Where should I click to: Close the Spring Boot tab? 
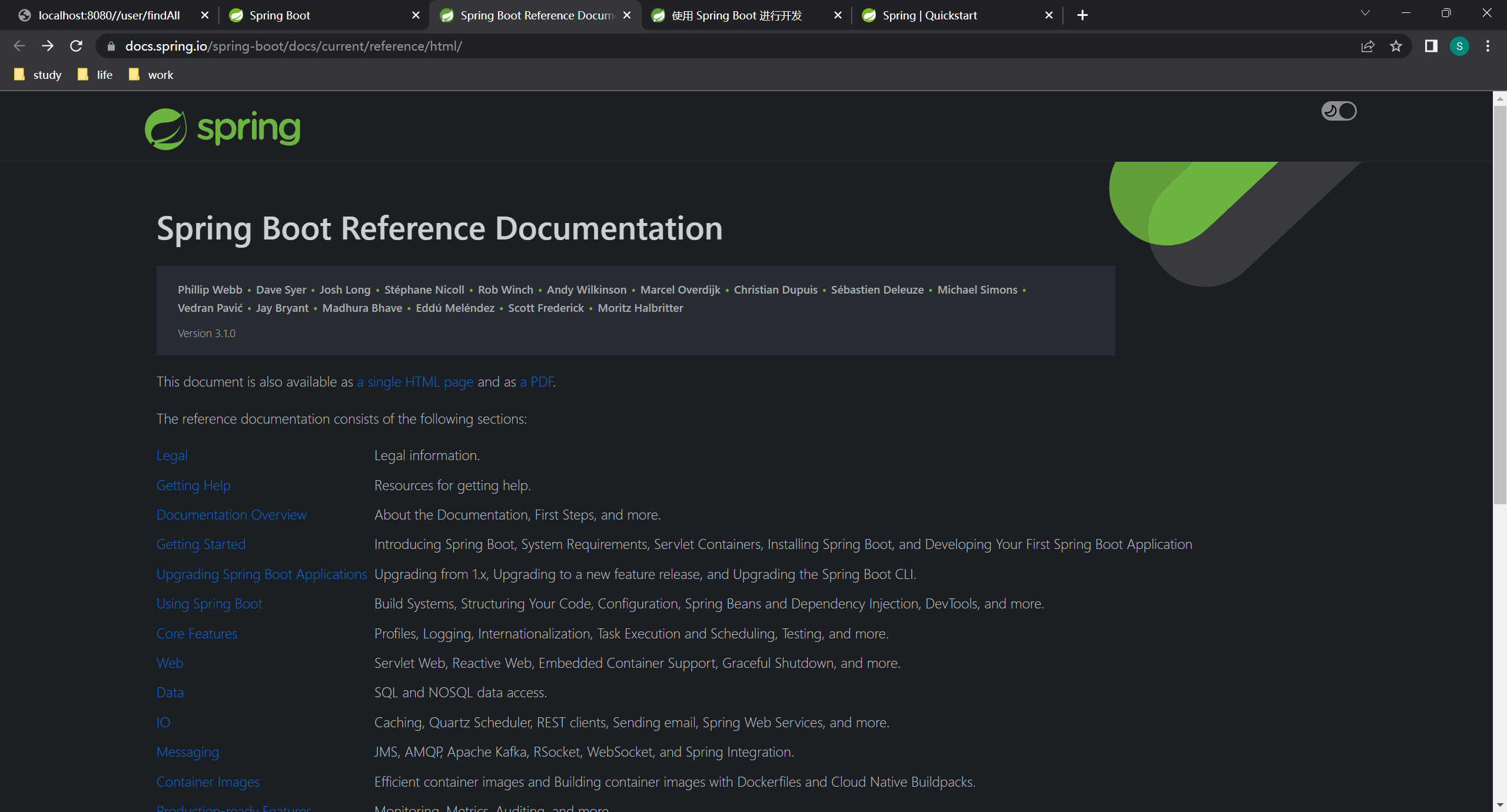pyautogui.click(x=416, y=15)
